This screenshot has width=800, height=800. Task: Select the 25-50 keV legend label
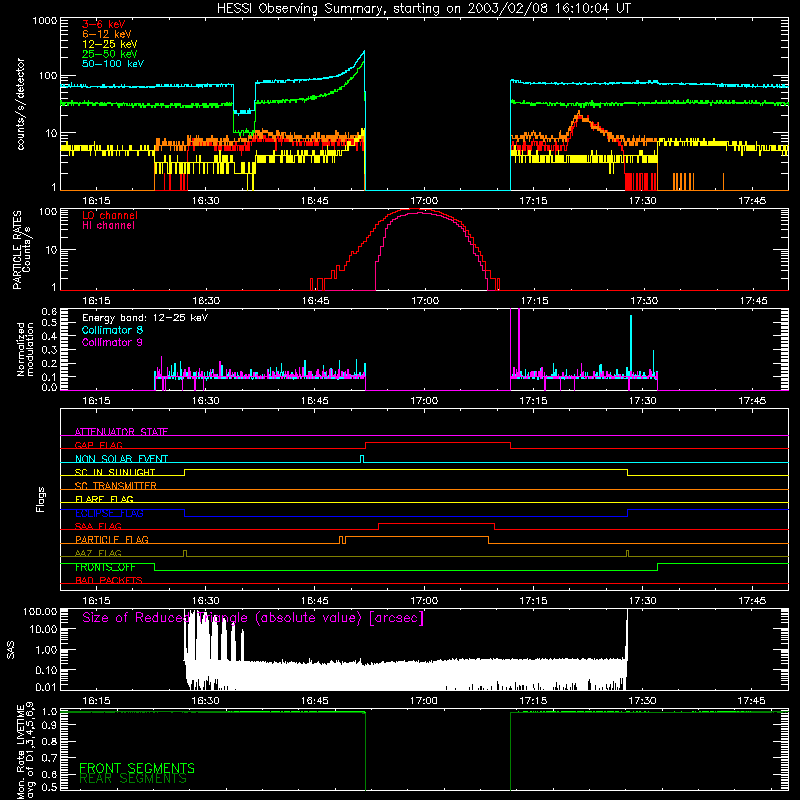pos(110,54)
